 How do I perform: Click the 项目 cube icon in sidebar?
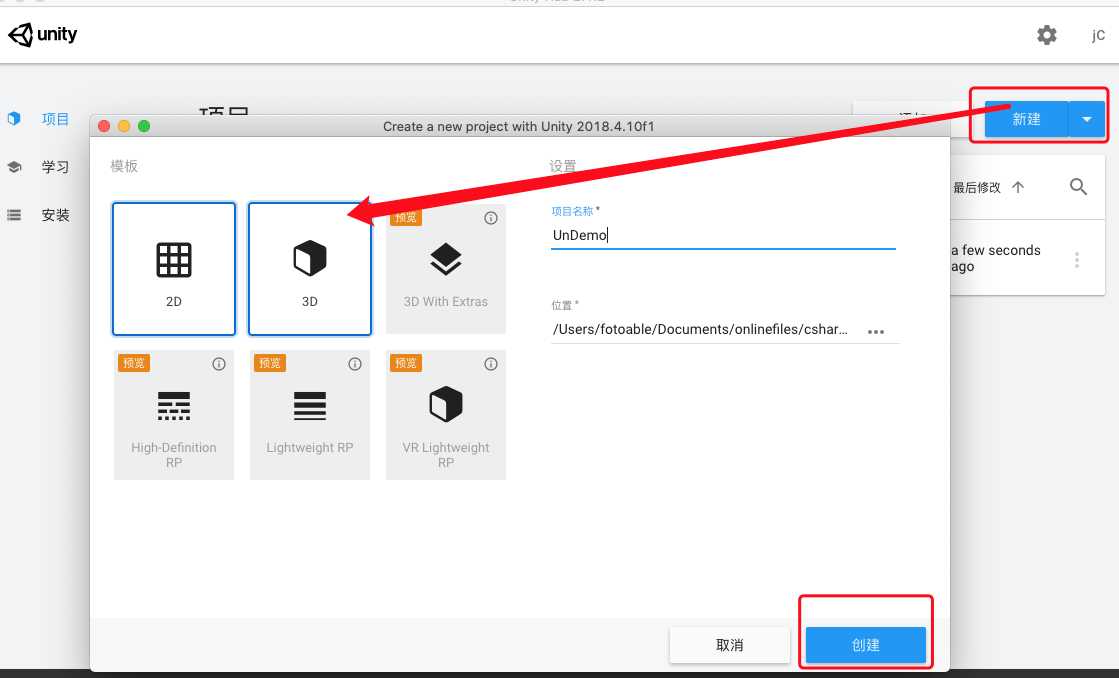(x=14, y=118)
